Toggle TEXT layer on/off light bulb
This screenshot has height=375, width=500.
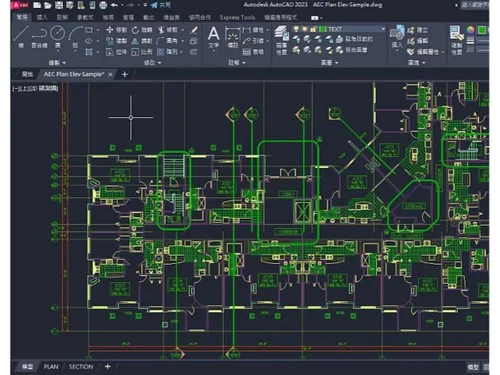click(296, 29)
